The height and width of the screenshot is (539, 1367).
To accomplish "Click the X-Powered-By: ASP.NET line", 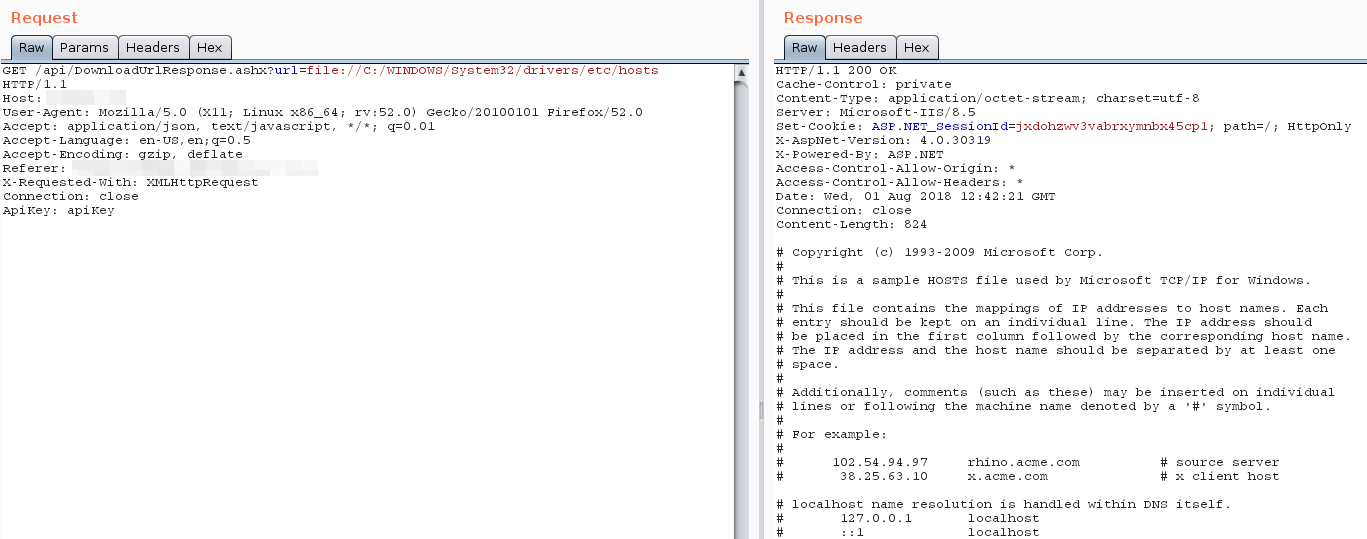I will 859,155.
